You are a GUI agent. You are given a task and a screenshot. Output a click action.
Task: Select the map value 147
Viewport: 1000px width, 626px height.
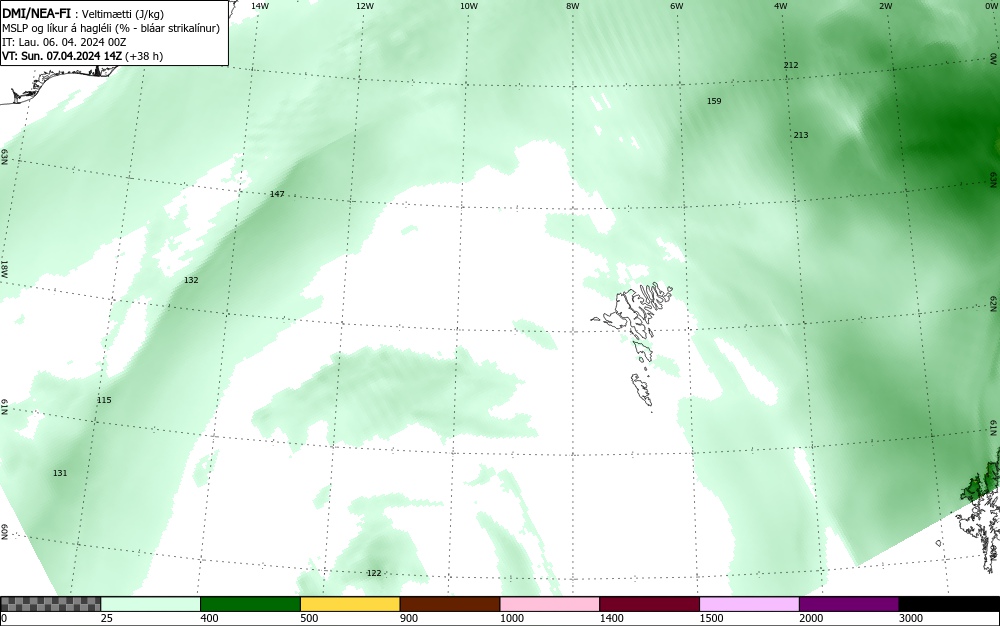[x=277, y=194]
